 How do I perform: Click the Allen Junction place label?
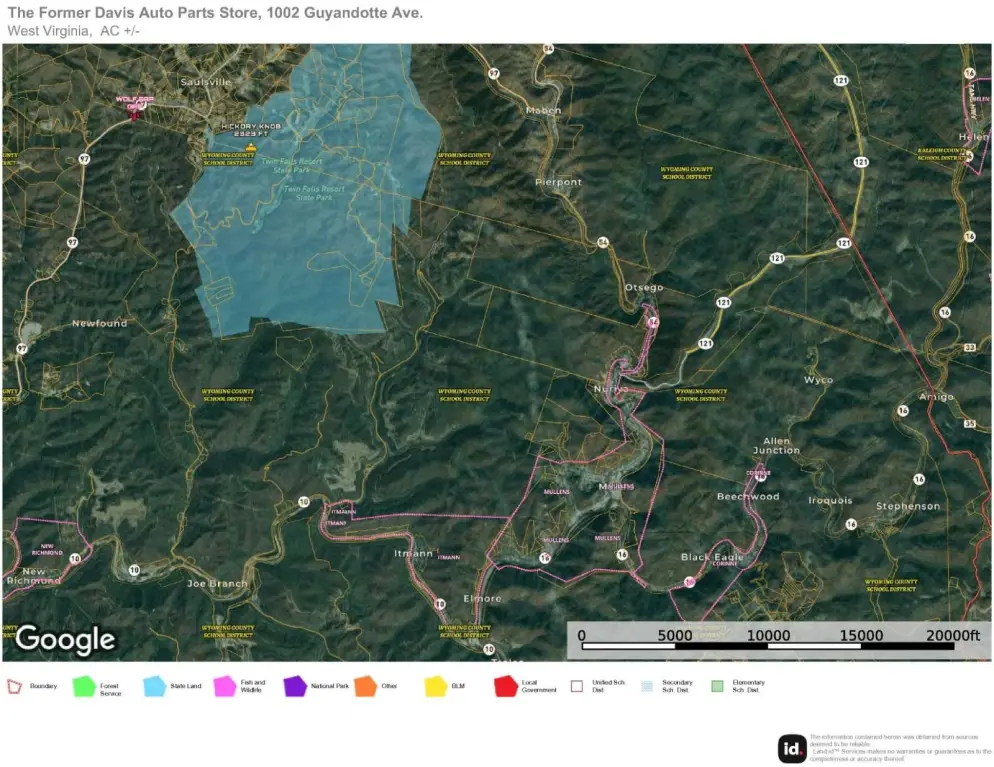coord(776,445)
